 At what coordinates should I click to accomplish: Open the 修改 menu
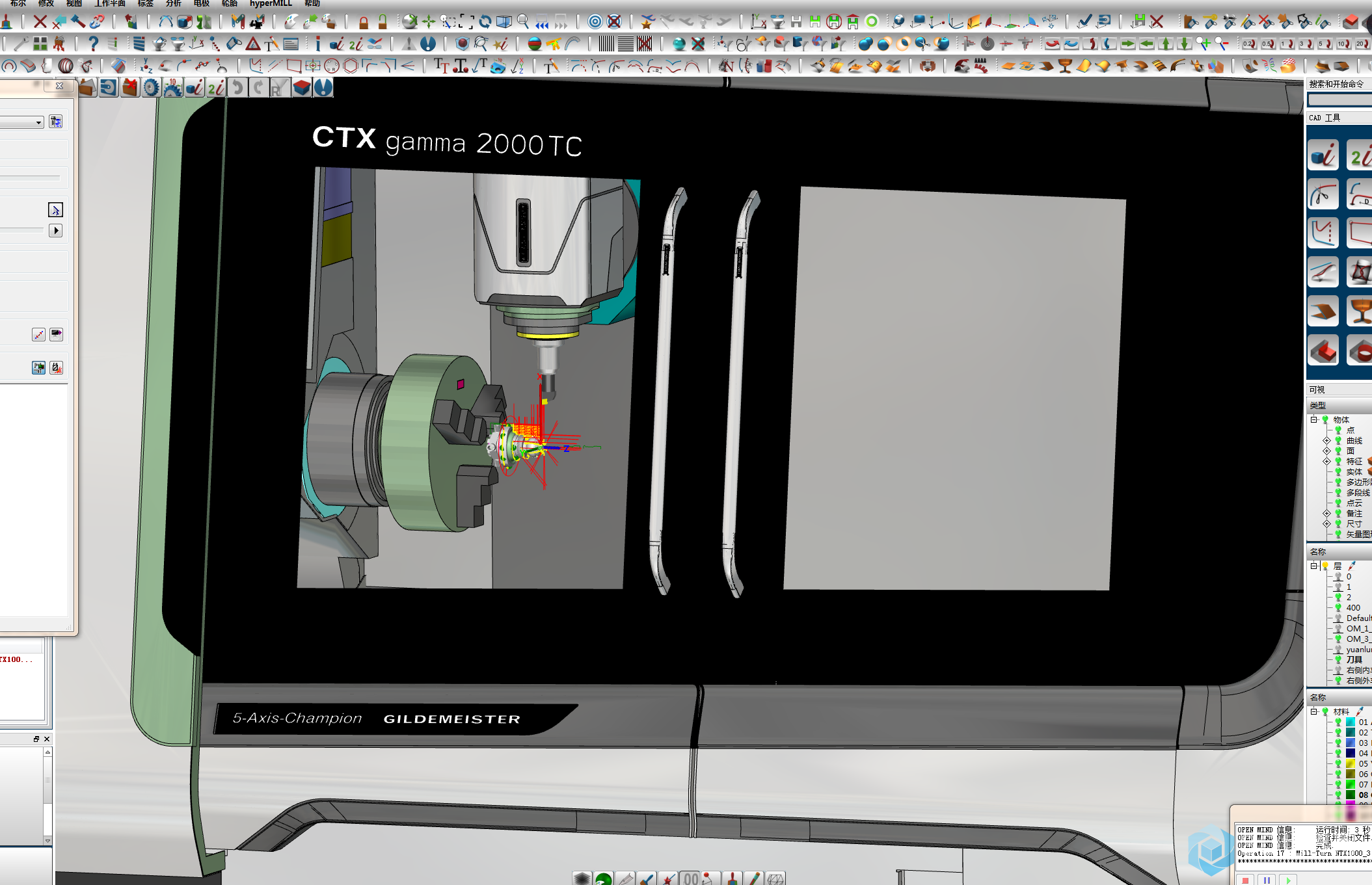pos(46,3)
